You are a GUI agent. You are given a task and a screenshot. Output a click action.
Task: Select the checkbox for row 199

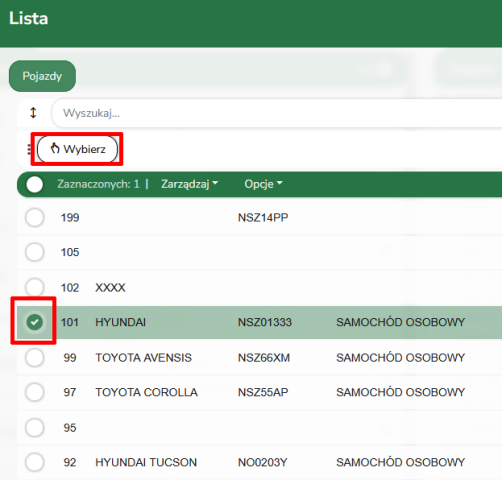(35, 218)
